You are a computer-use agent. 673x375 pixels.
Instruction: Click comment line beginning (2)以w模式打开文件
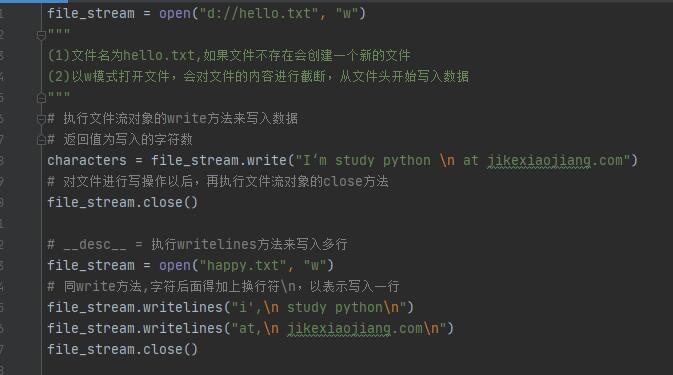point(258,76)
